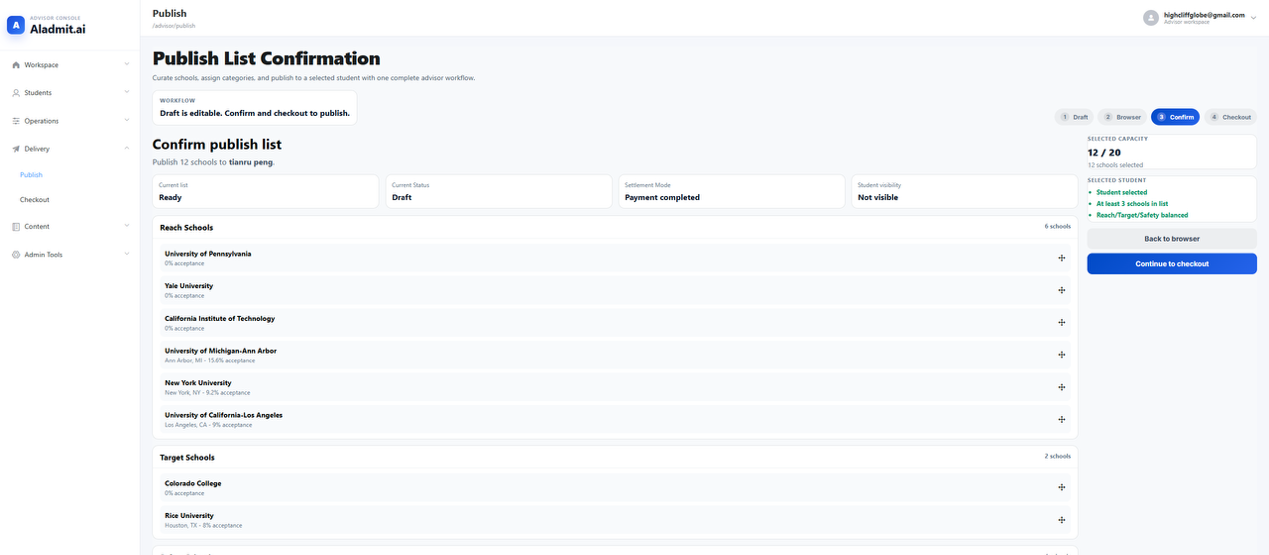The height and width of the screenshot is (555, 1269).
Task: Click the Admin Tools gear icon
Action: pyautogui.click(x=16, y=255)
